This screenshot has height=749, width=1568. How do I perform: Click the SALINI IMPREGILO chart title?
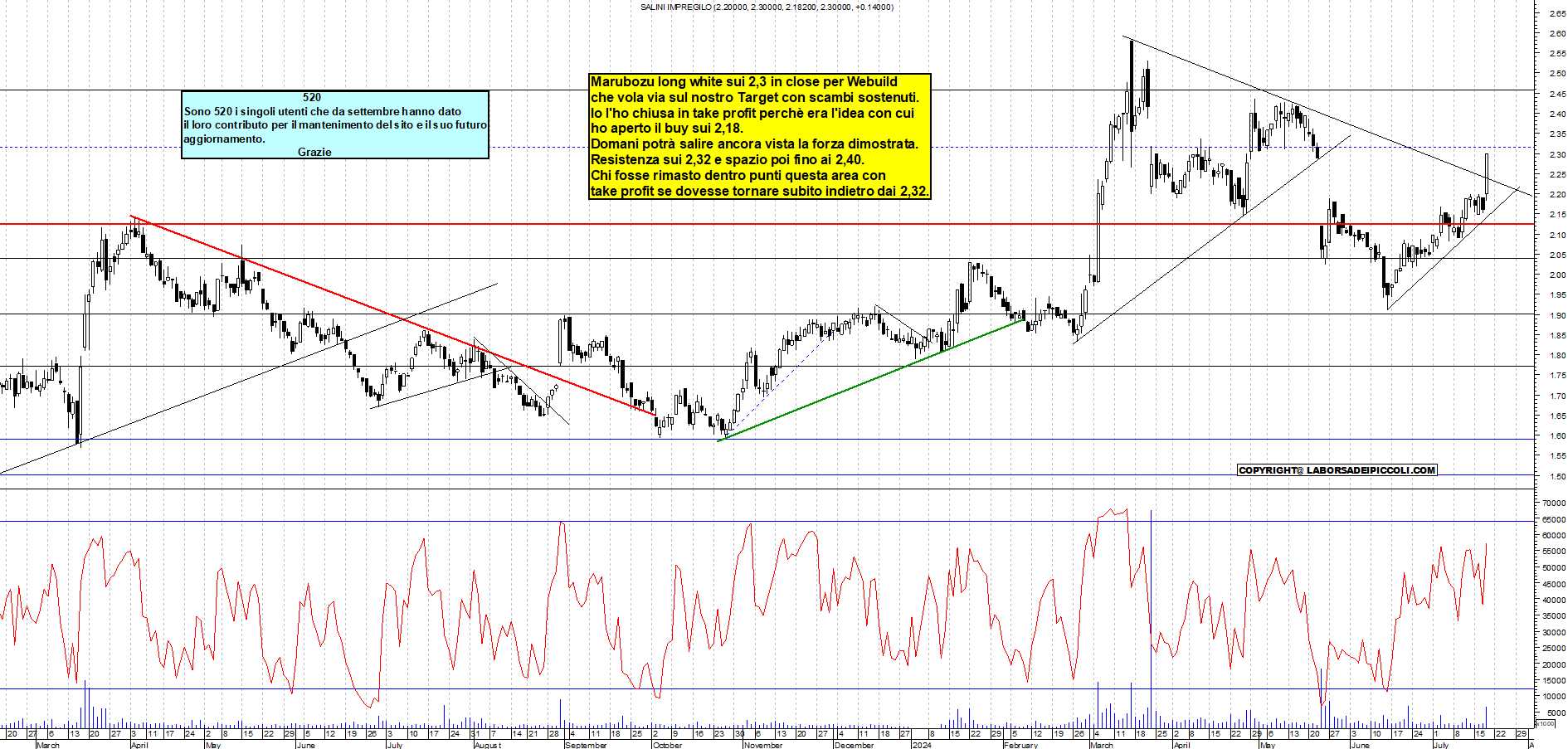pos(767,7)
